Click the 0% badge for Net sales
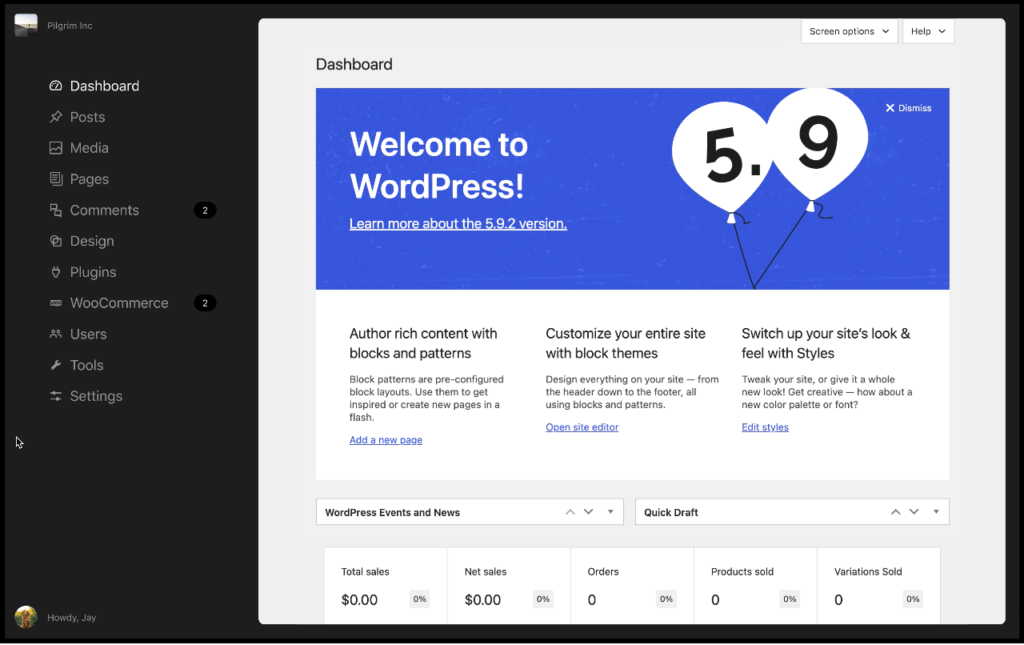 (543, 599)
